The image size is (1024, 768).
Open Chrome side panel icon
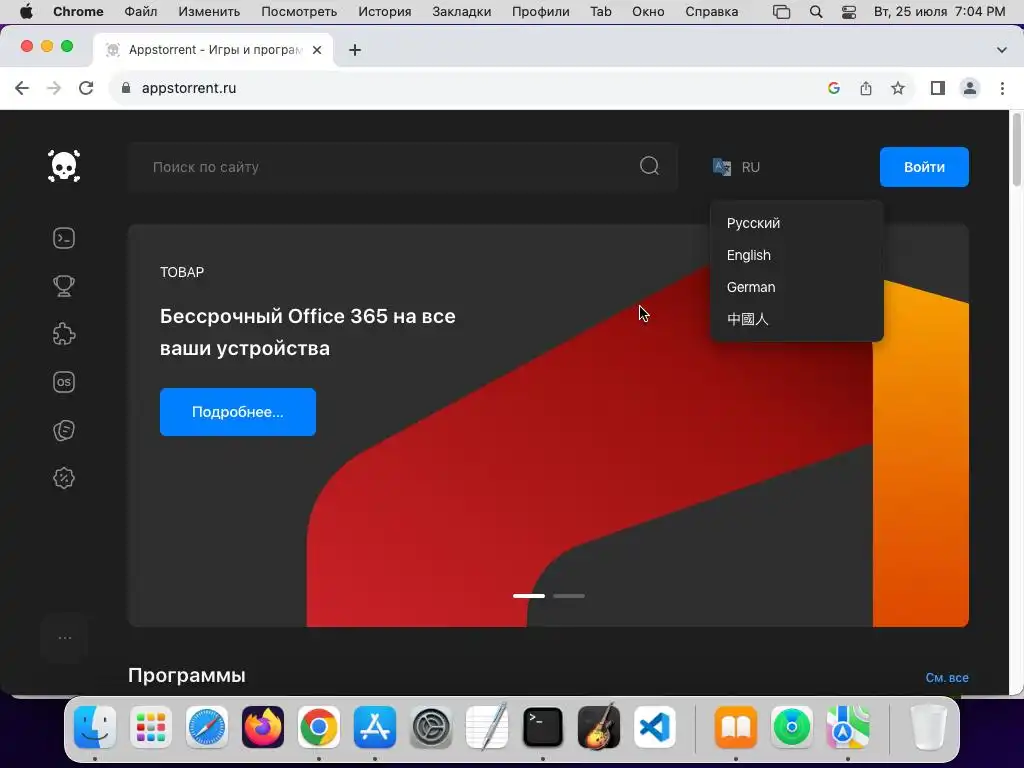(938, 88)
